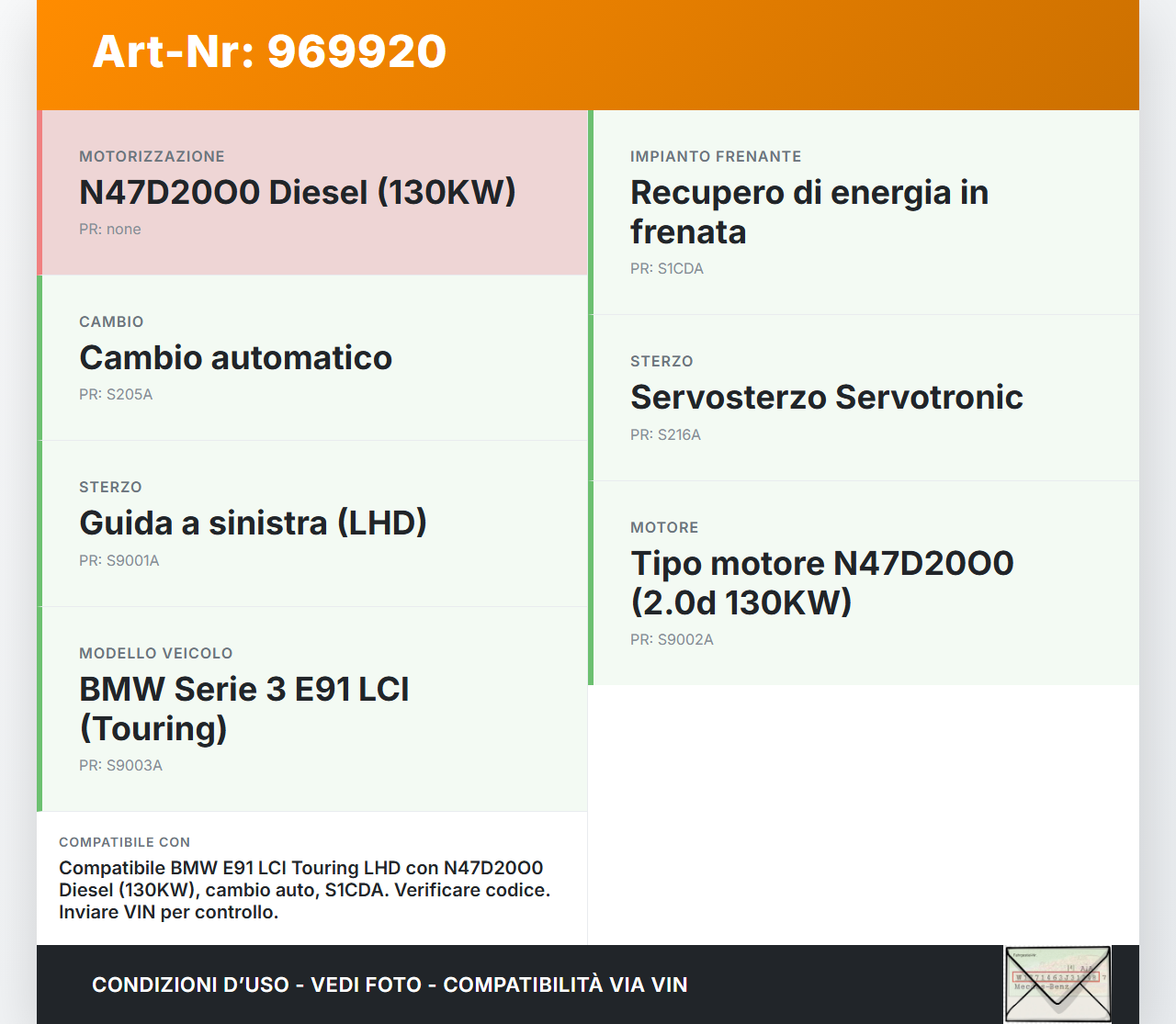Select the "Servosterzo Servotronic" value
Screen dimensions: 1176x1024
pyautogui.click(x=827, y=397)
